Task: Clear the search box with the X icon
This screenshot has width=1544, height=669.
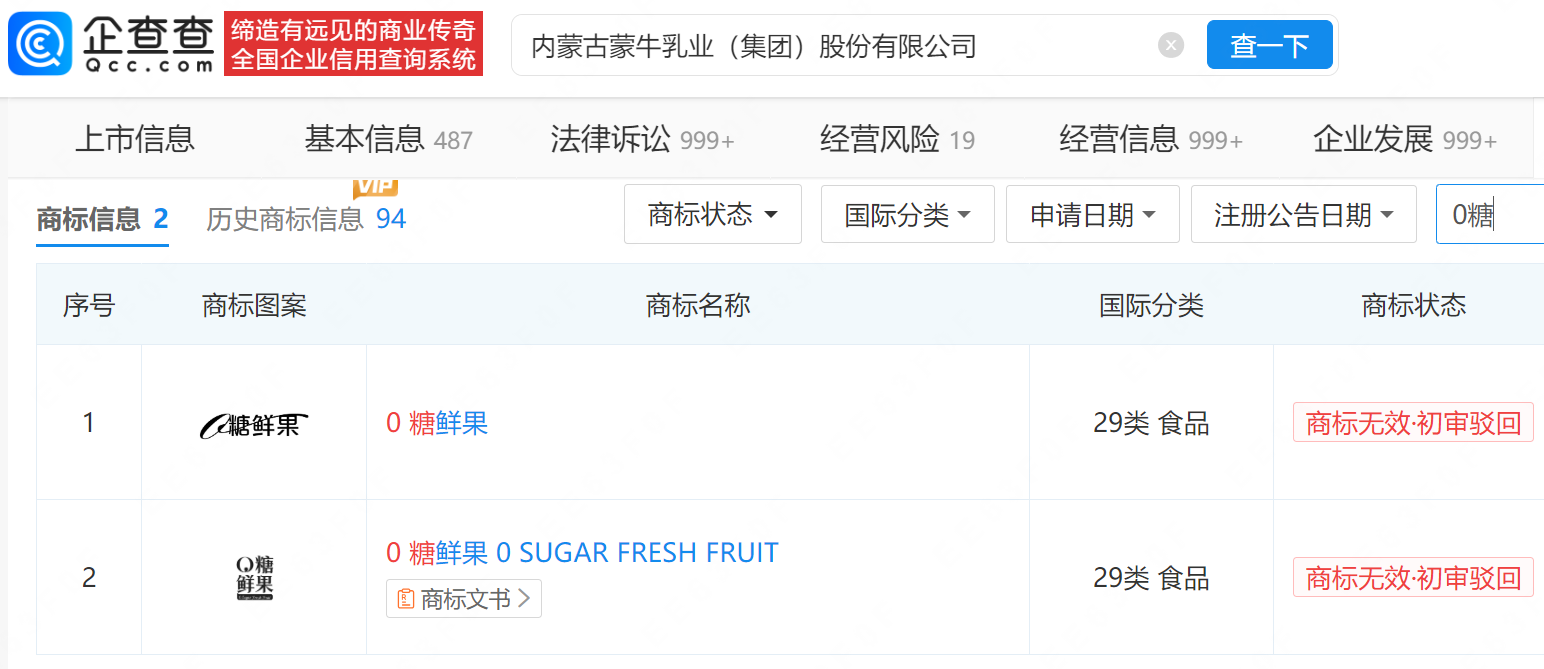Action: [x=1171, y=45]
